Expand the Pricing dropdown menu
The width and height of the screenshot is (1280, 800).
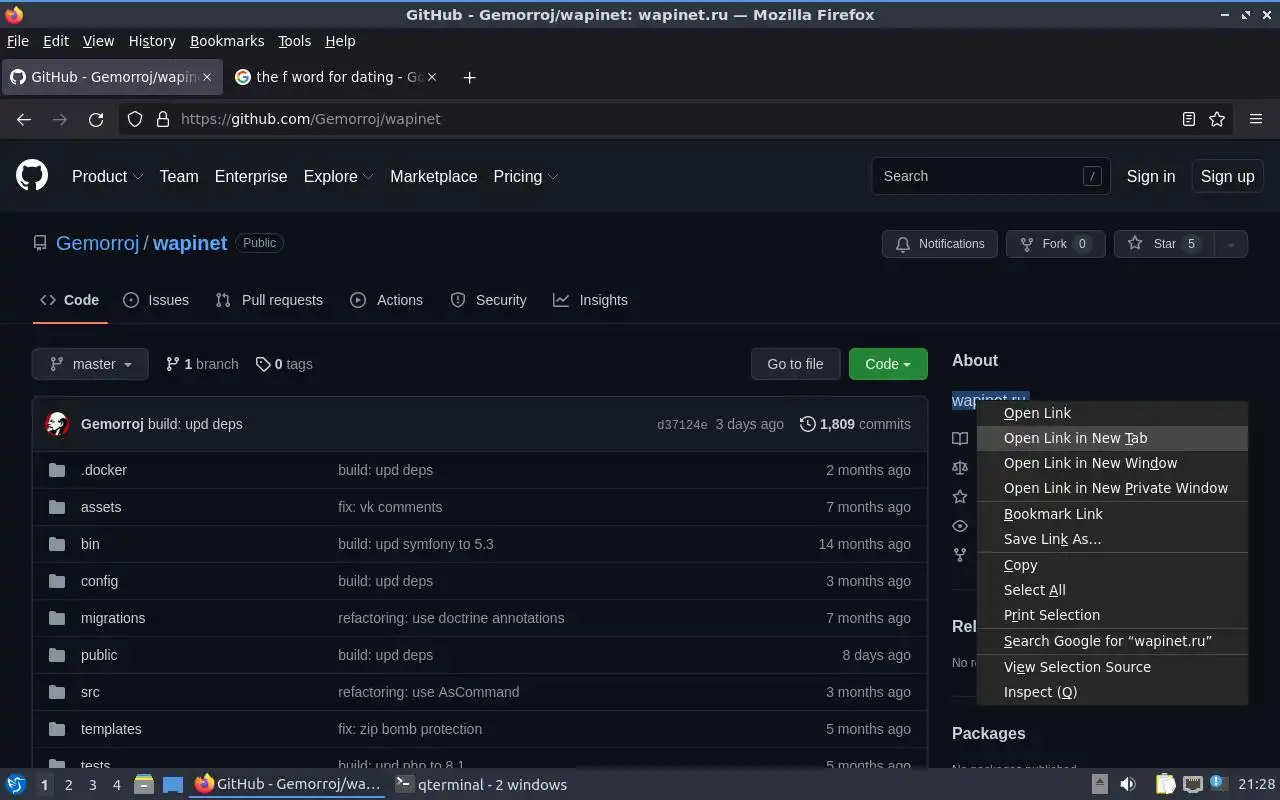[526, 176]
